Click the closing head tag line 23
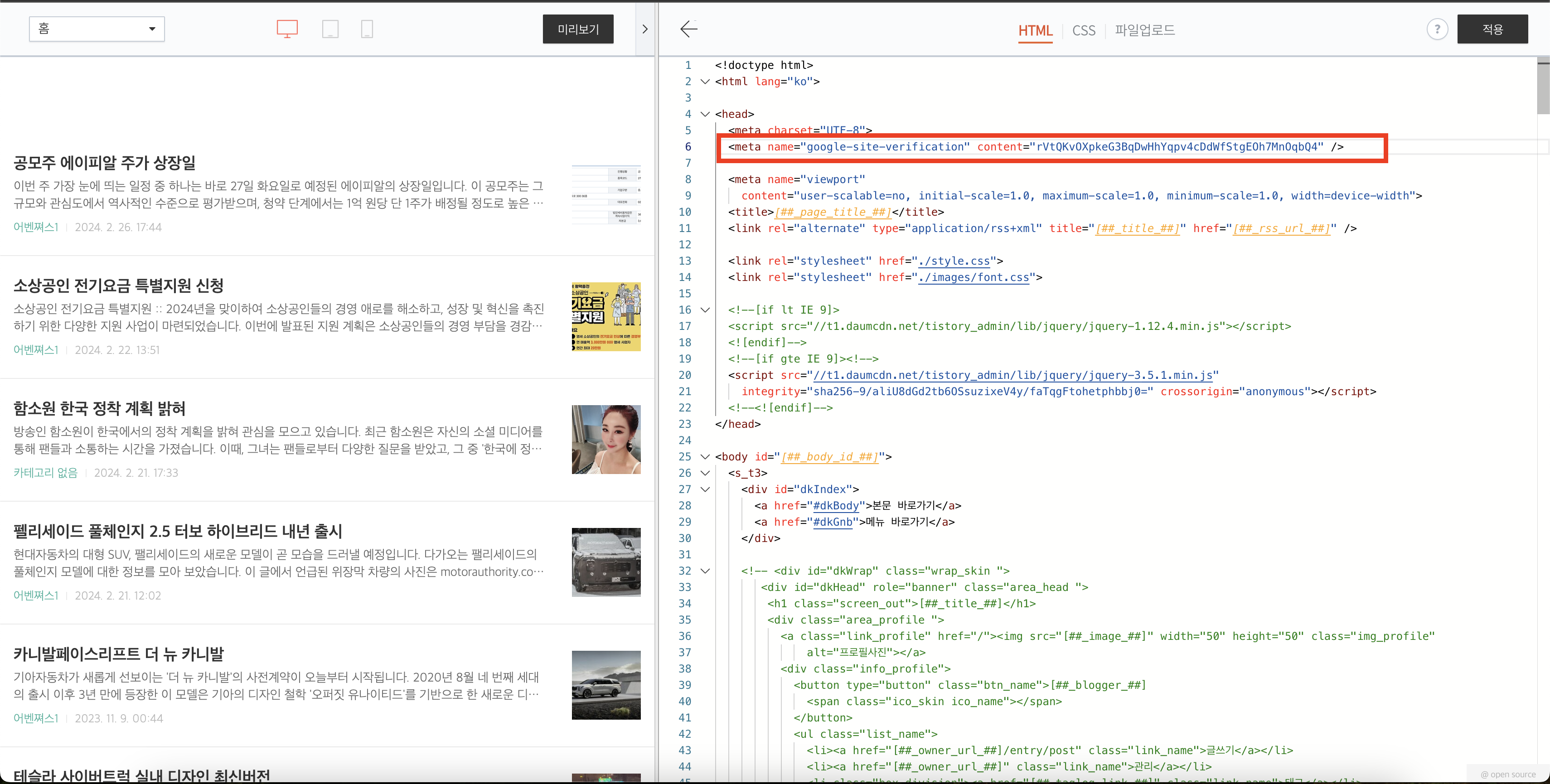 (738, 424)
